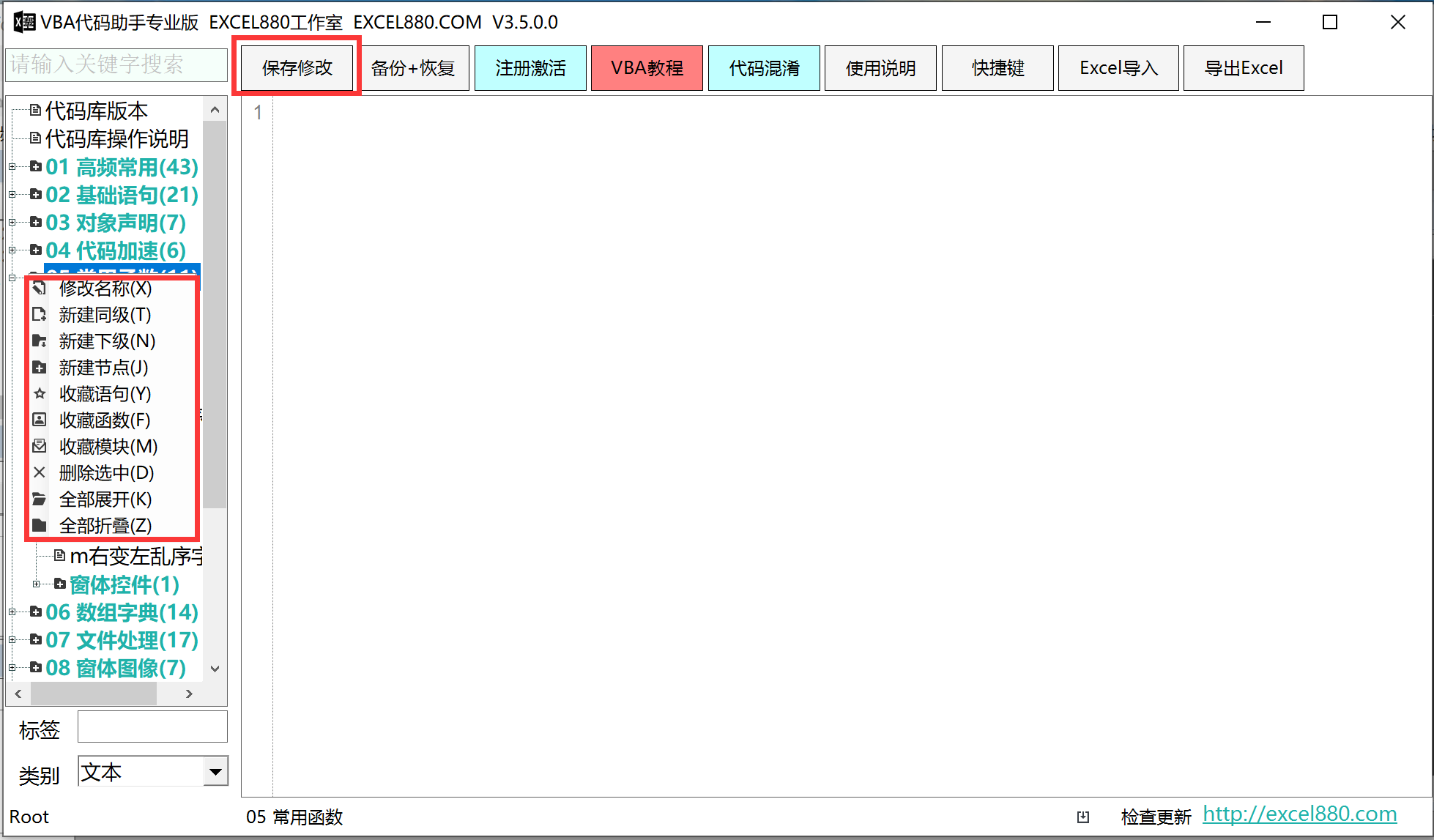This screenshot has height=840, width=1434.
Task: Choose 全部折叠(Z) from context menu
Action: coord(112,526)
